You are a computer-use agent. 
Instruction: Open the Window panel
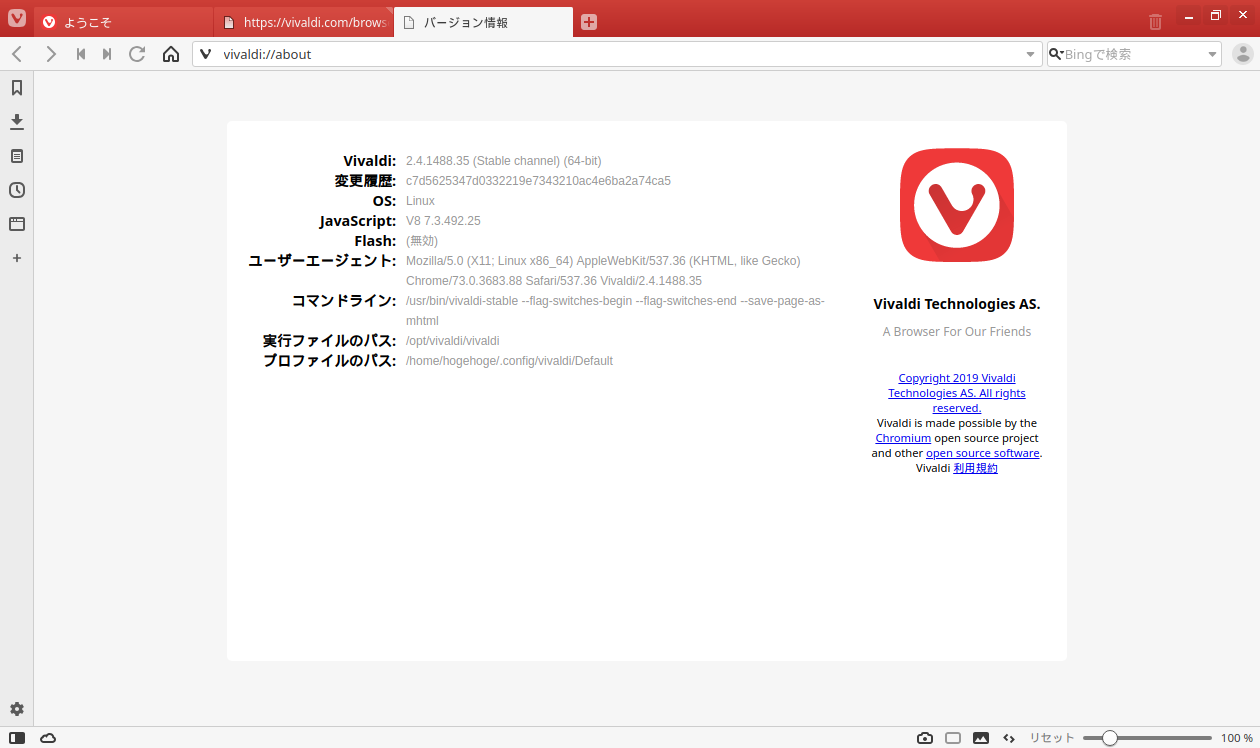pos(17,224)
